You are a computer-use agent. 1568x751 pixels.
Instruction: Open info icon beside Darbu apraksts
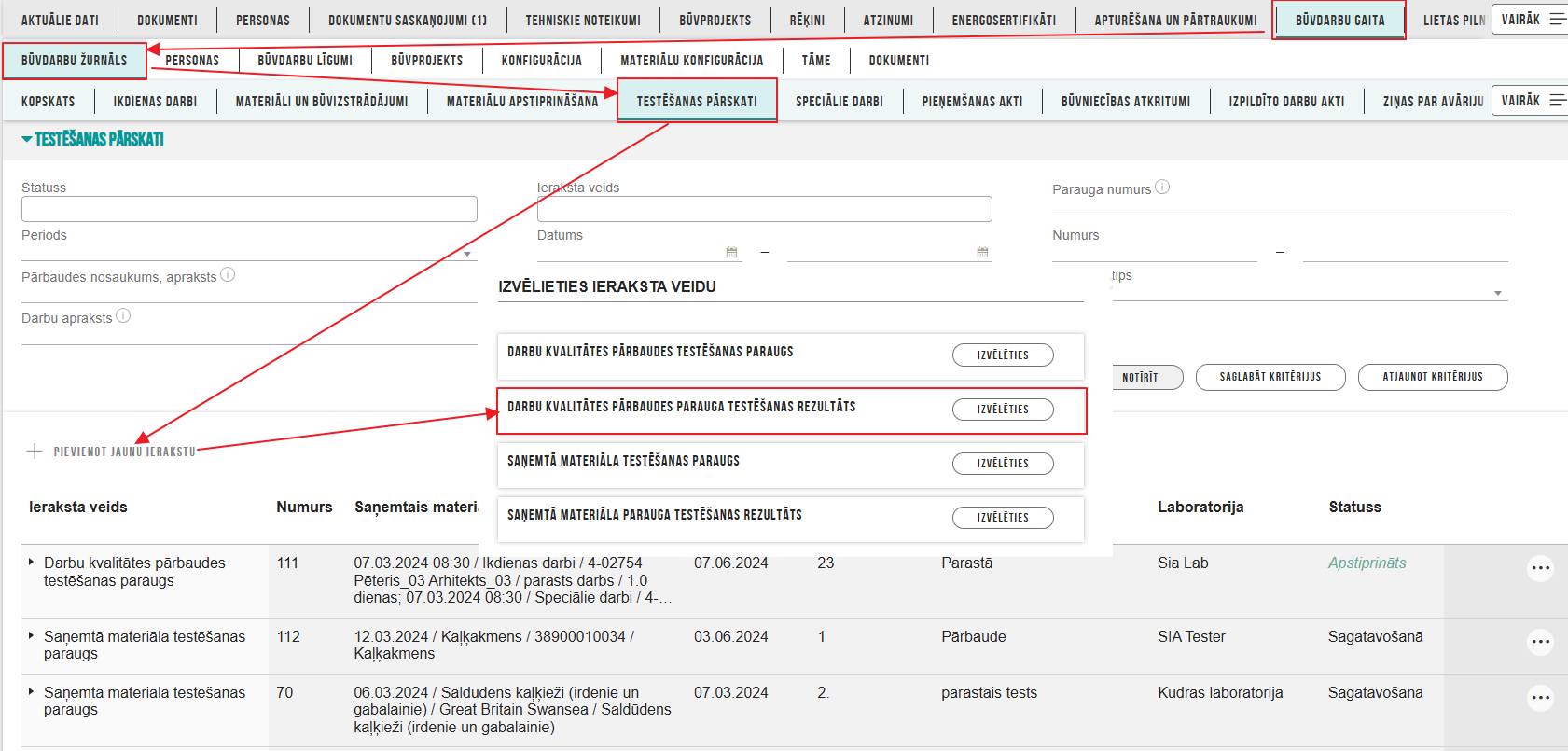tap(123, 315)
